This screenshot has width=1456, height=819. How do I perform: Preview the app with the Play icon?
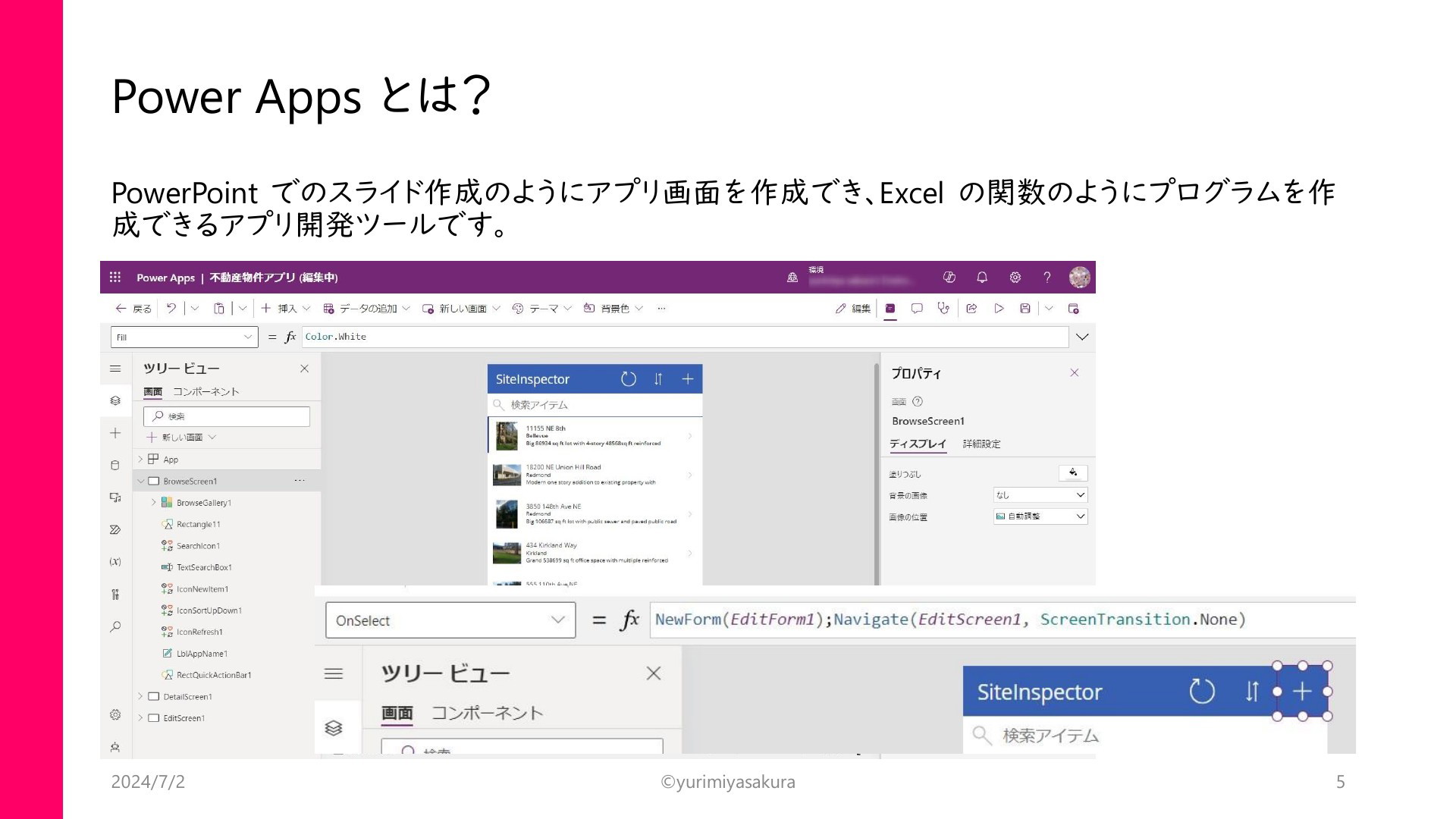(999, 309)
